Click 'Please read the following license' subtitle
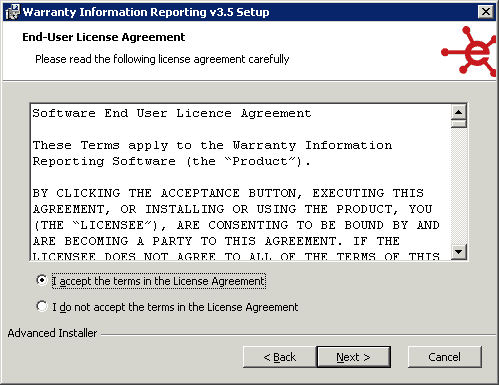Image resolution: width=499 pixels, height=385 pixels. pyautogui.click(x=162, y=59)
